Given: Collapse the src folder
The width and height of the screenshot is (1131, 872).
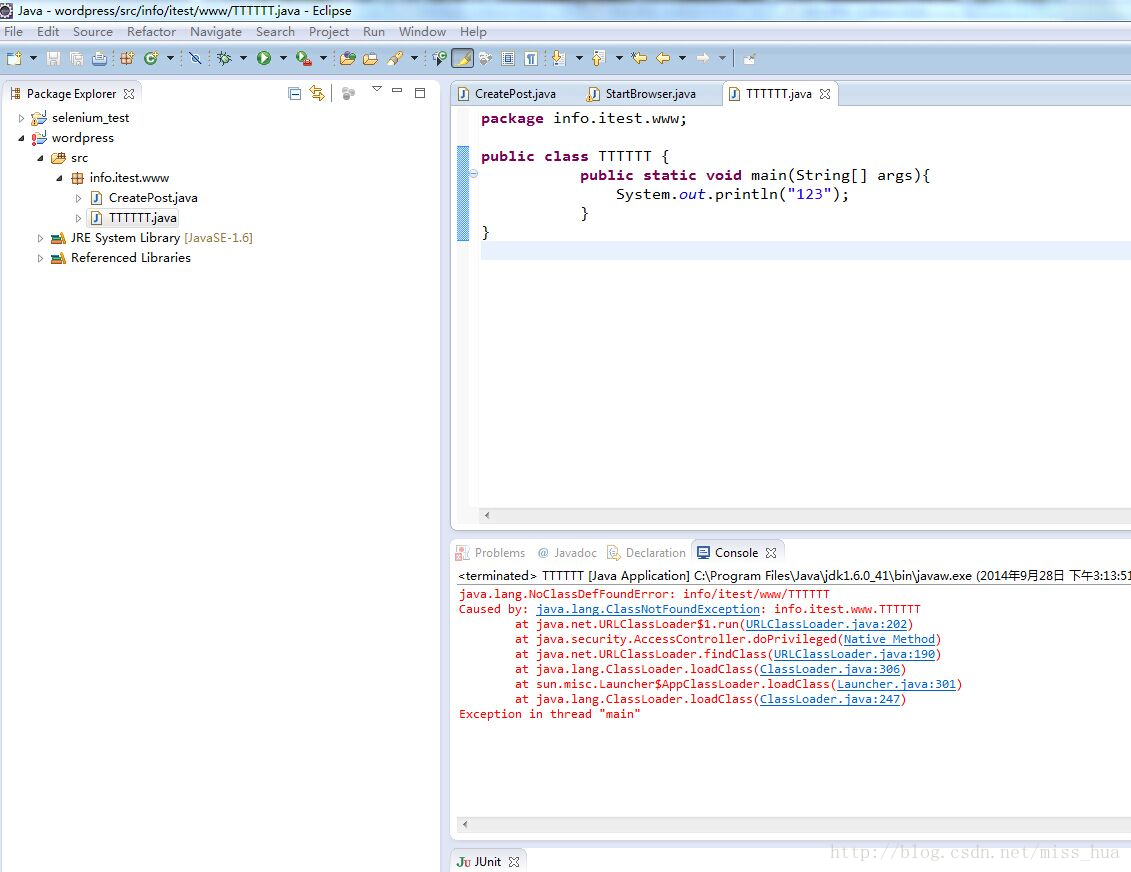Looking at the screenshot, I should [40, 158].
